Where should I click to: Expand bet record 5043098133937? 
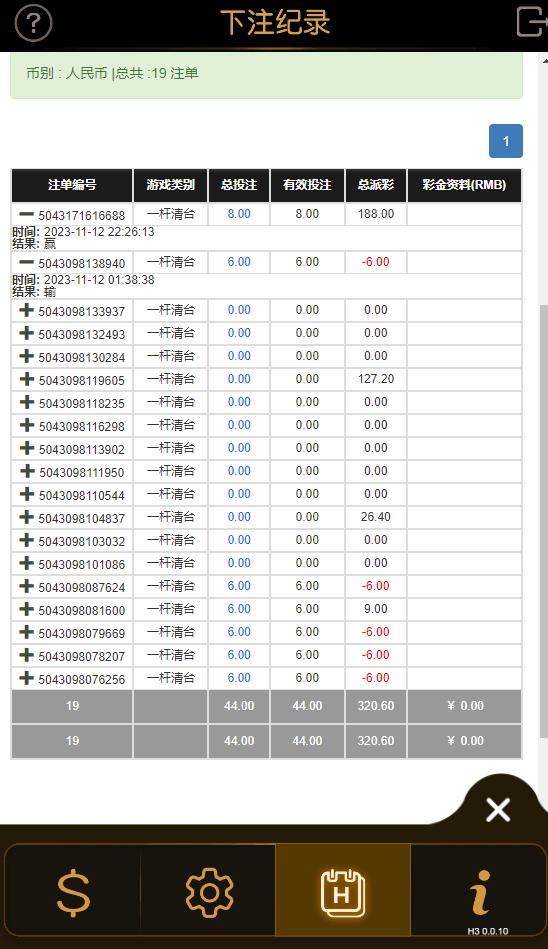click(x=26, y=310)
